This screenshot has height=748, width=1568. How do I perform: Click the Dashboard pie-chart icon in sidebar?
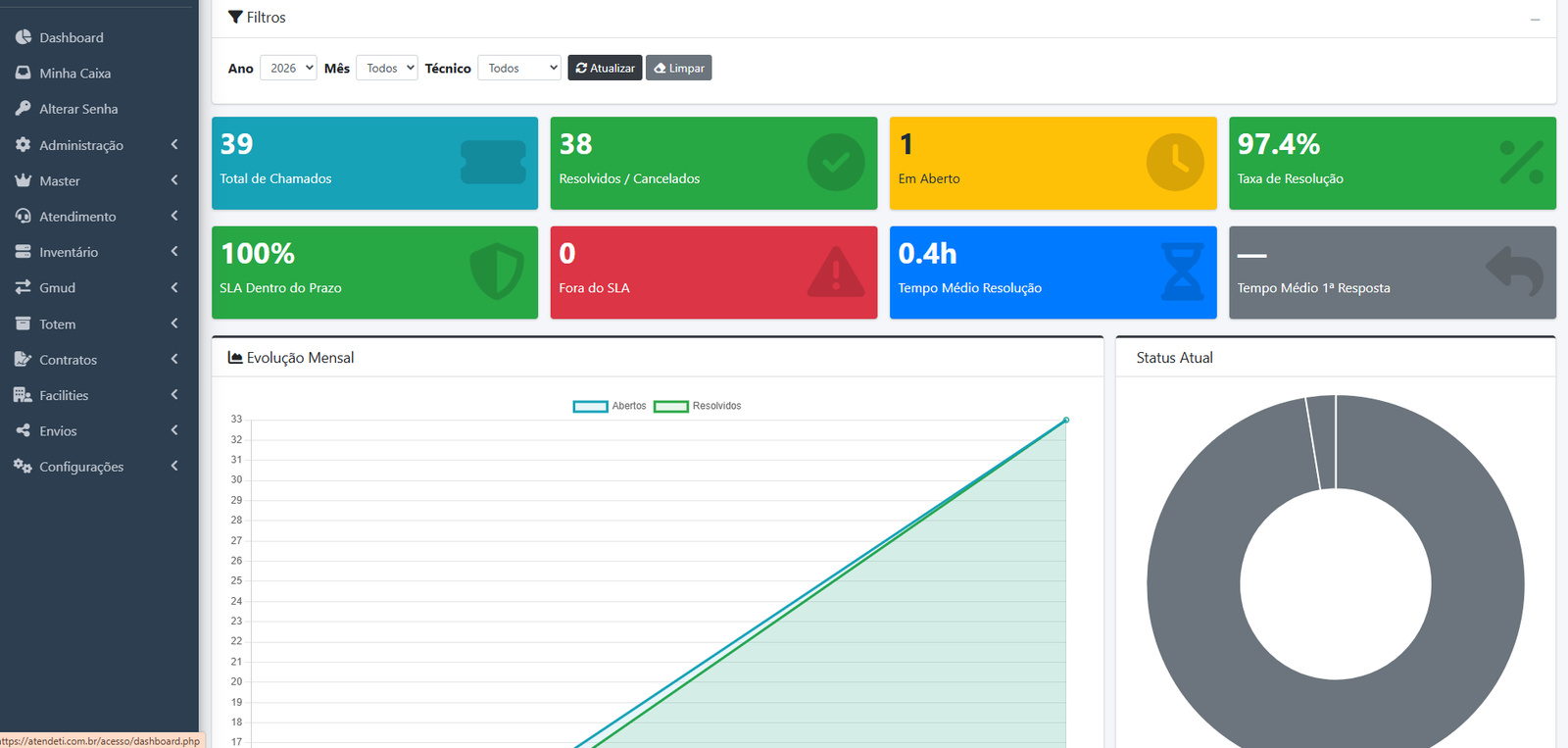24,37
